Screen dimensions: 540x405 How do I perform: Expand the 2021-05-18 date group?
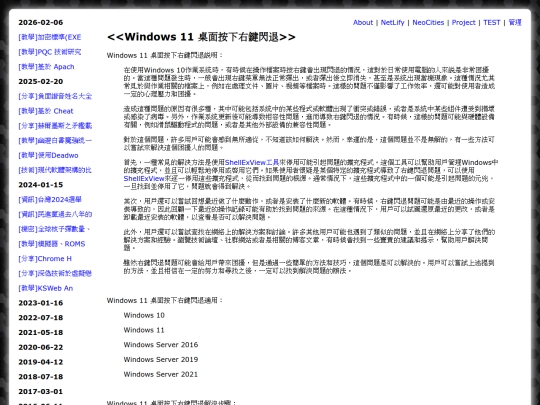pyautogui.click(x=41, y=333)
